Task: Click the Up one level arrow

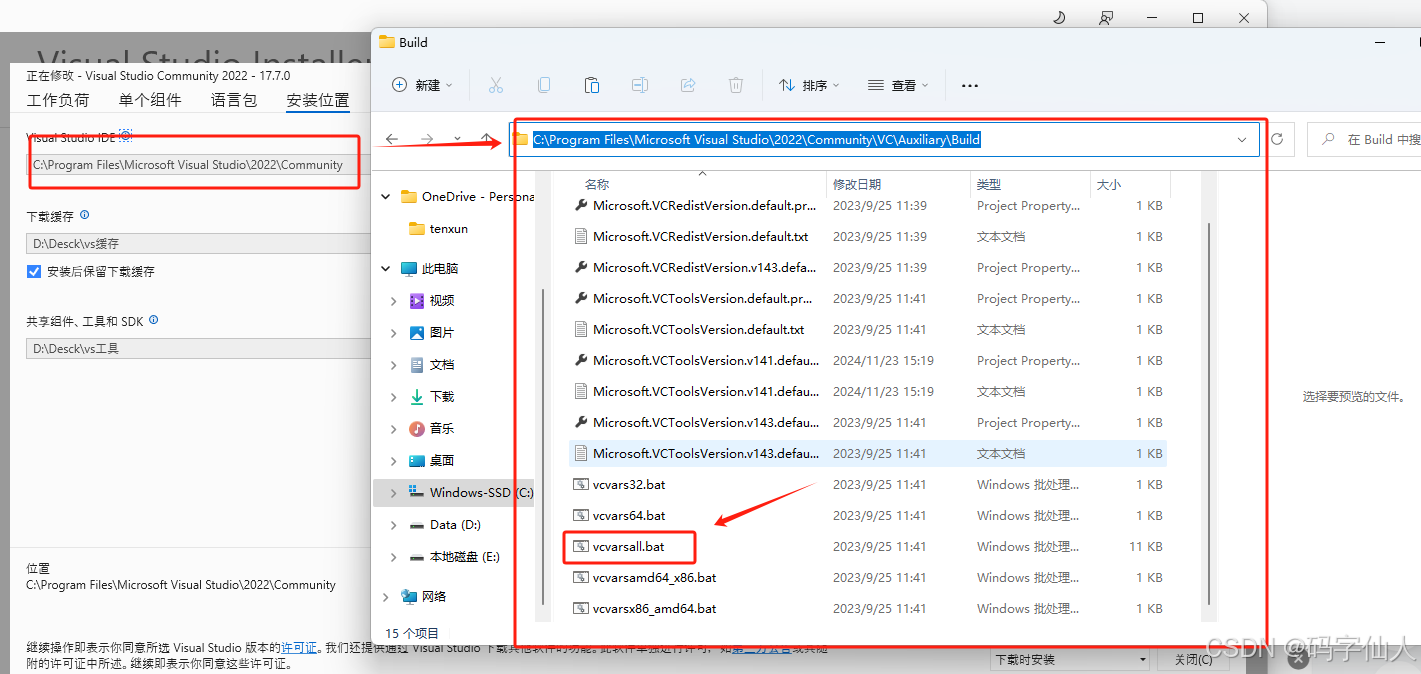Action: [486, 139]
